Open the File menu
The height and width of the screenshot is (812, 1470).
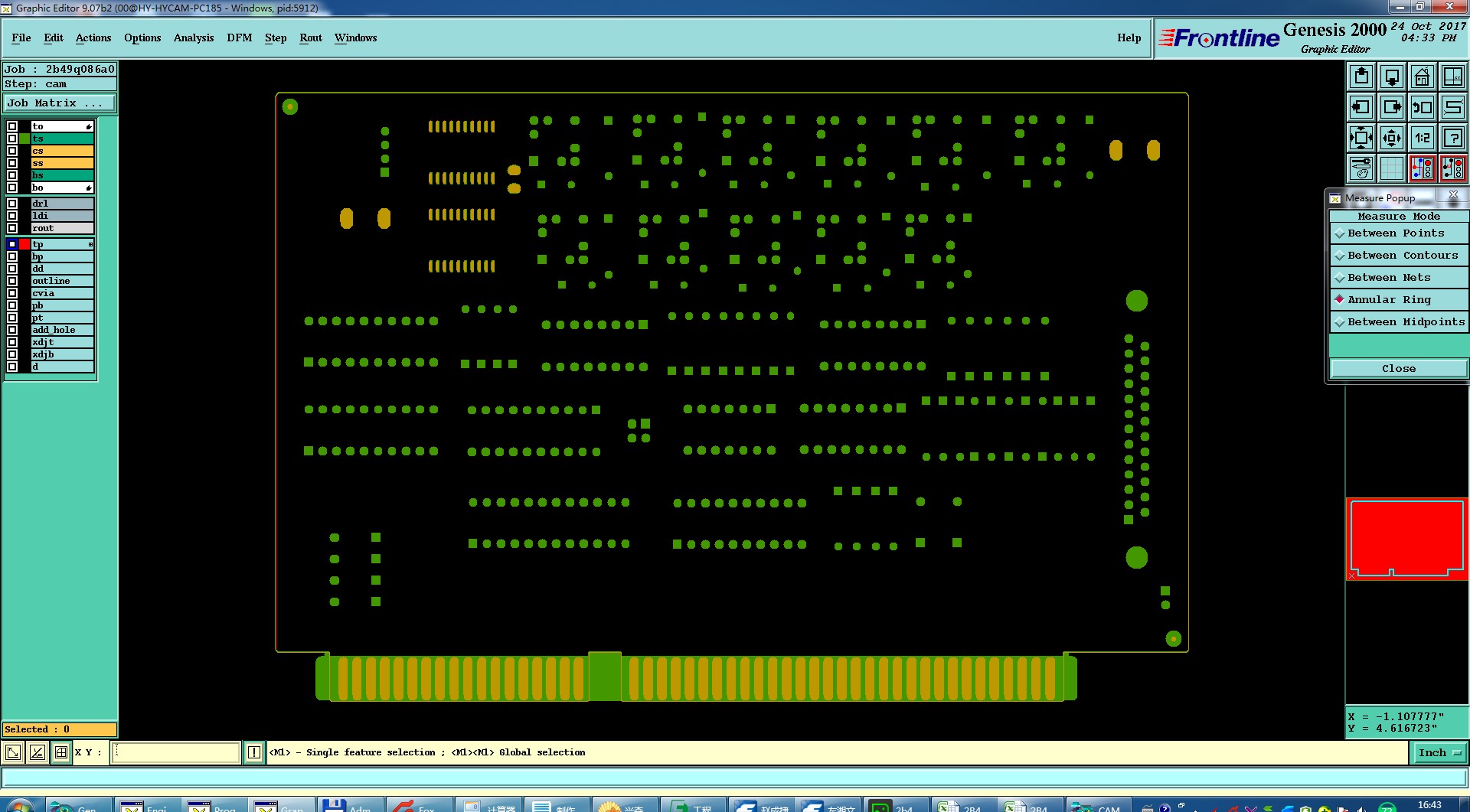[21, 38]
